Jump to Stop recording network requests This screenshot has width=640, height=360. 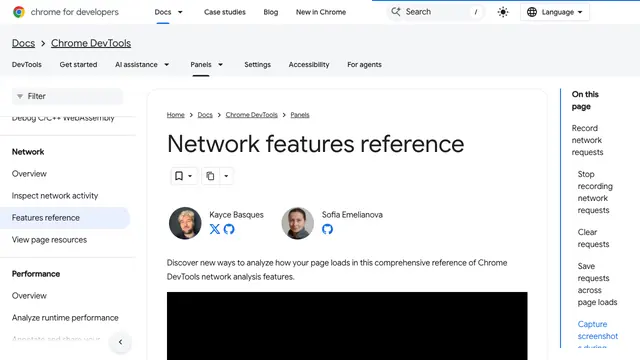[595, 192]
